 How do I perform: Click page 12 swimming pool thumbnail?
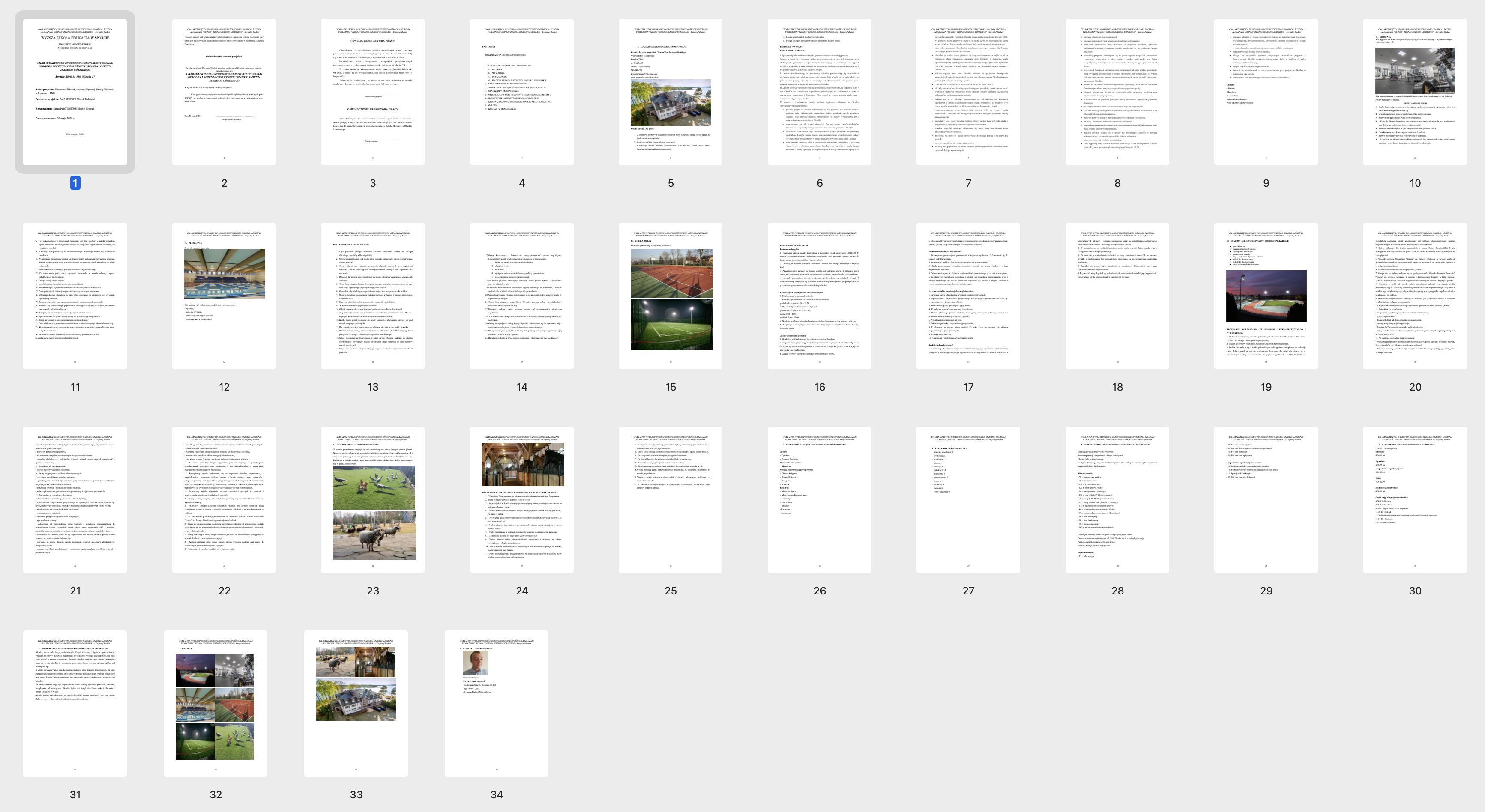(224, 296)
